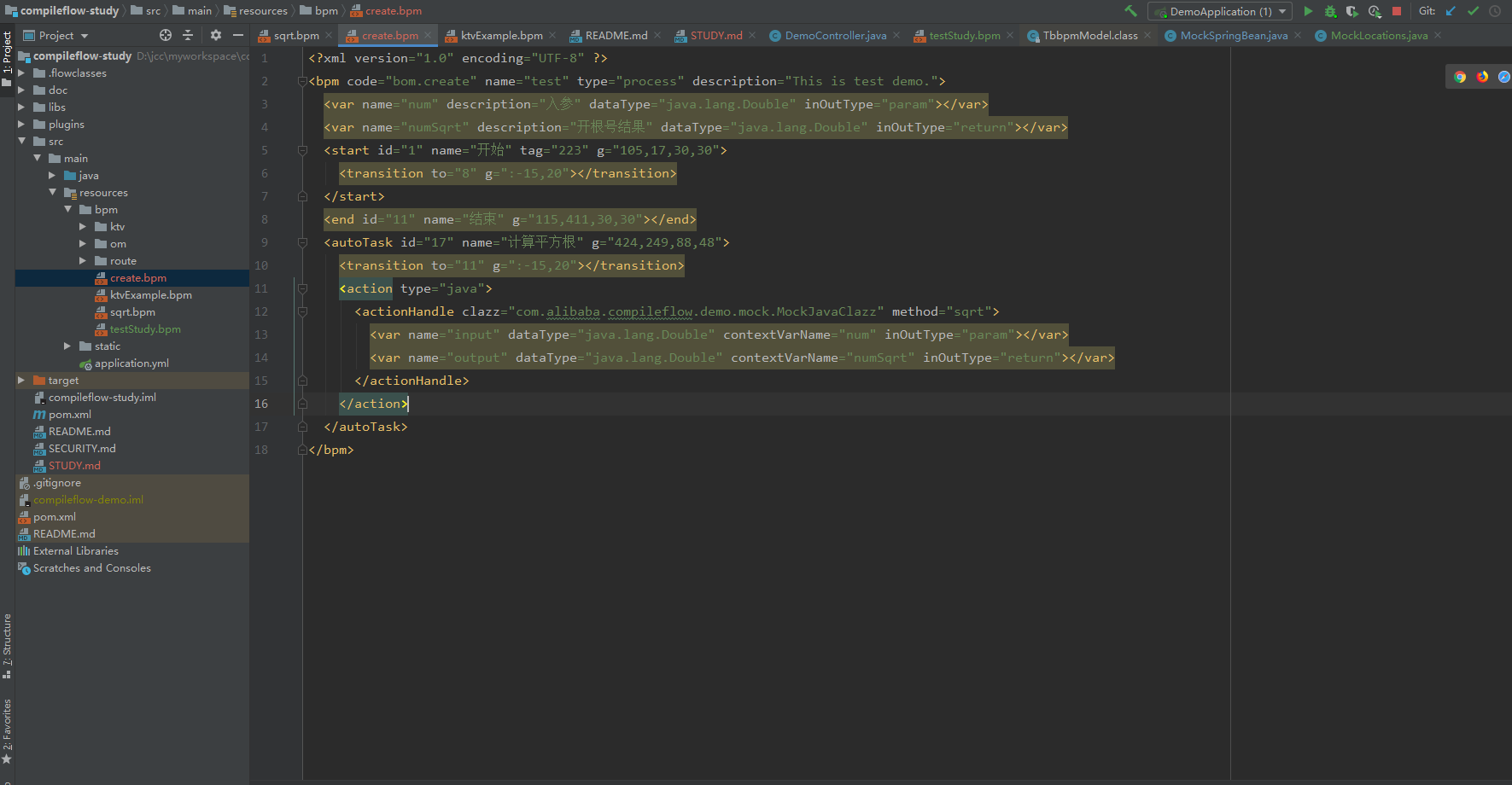Collapse the src folder

21,142
